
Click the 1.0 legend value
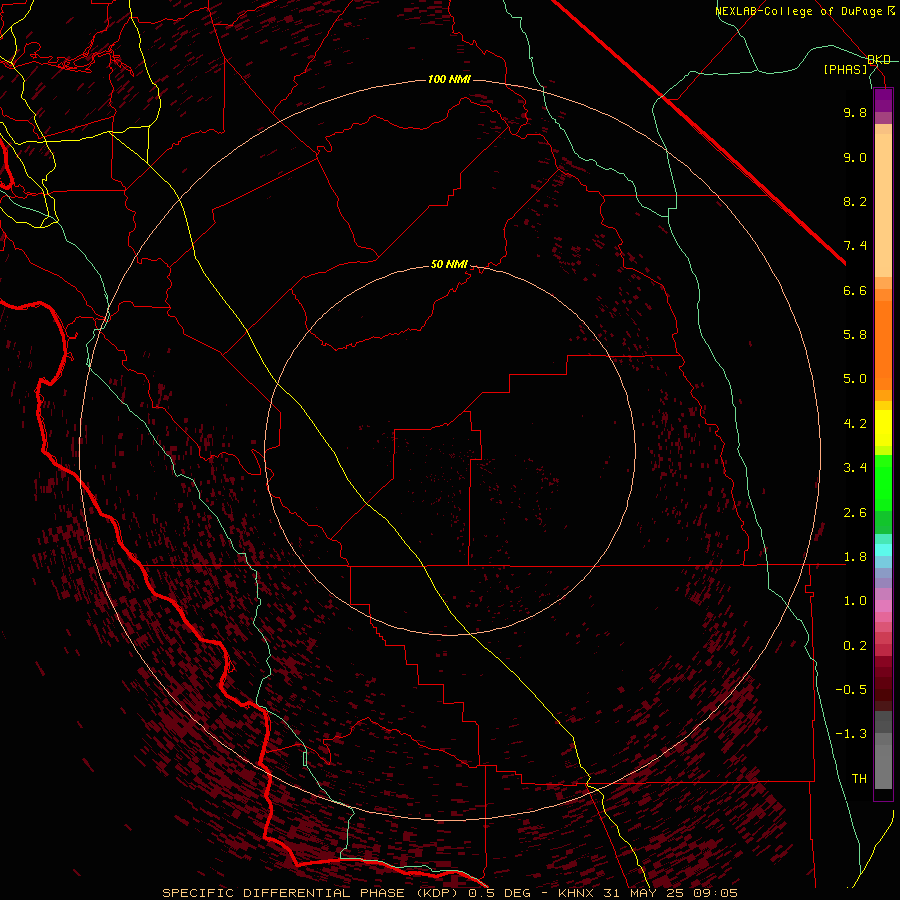[855, 601]
